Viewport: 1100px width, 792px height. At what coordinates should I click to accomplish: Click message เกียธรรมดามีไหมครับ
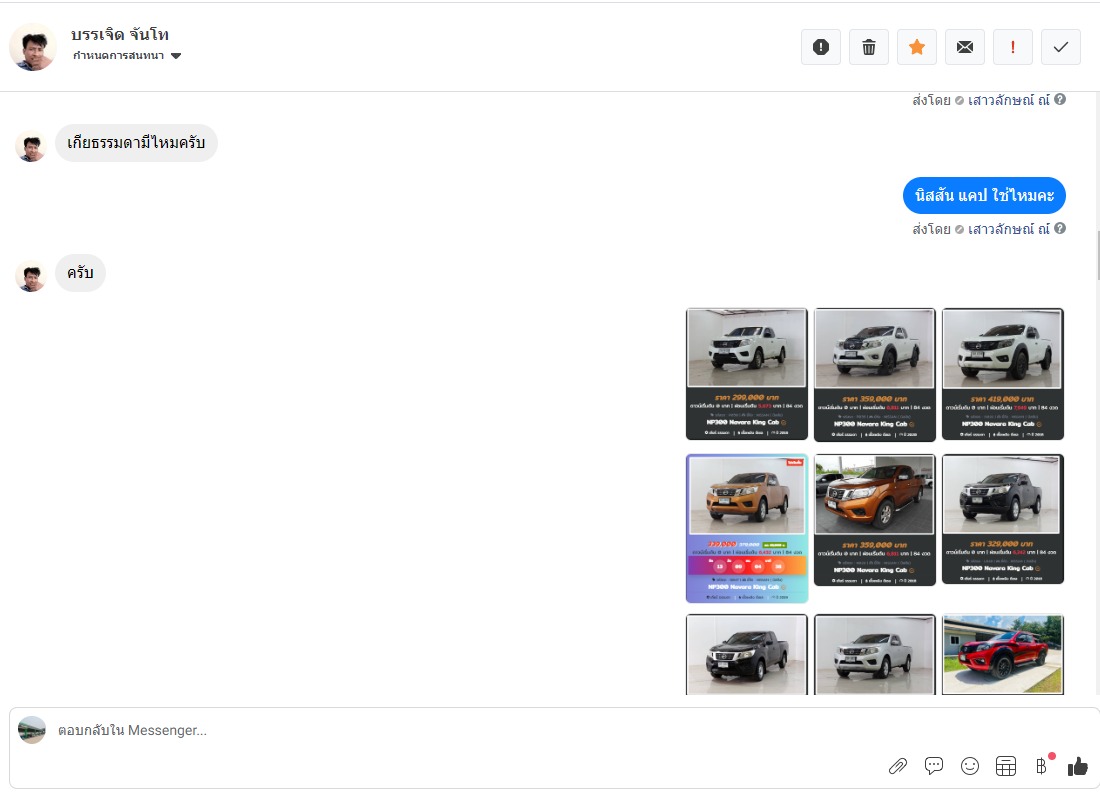pos(136,143)
